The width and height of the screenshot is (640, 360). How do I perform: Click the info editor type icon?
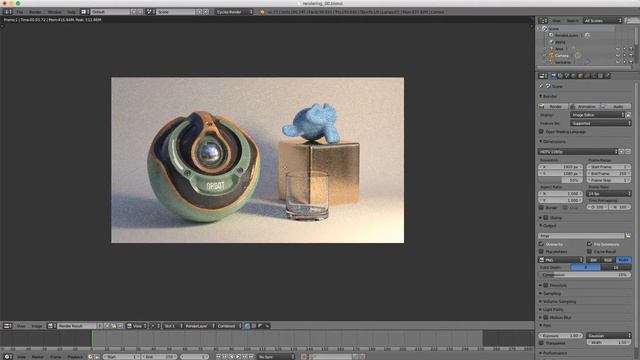7,12
